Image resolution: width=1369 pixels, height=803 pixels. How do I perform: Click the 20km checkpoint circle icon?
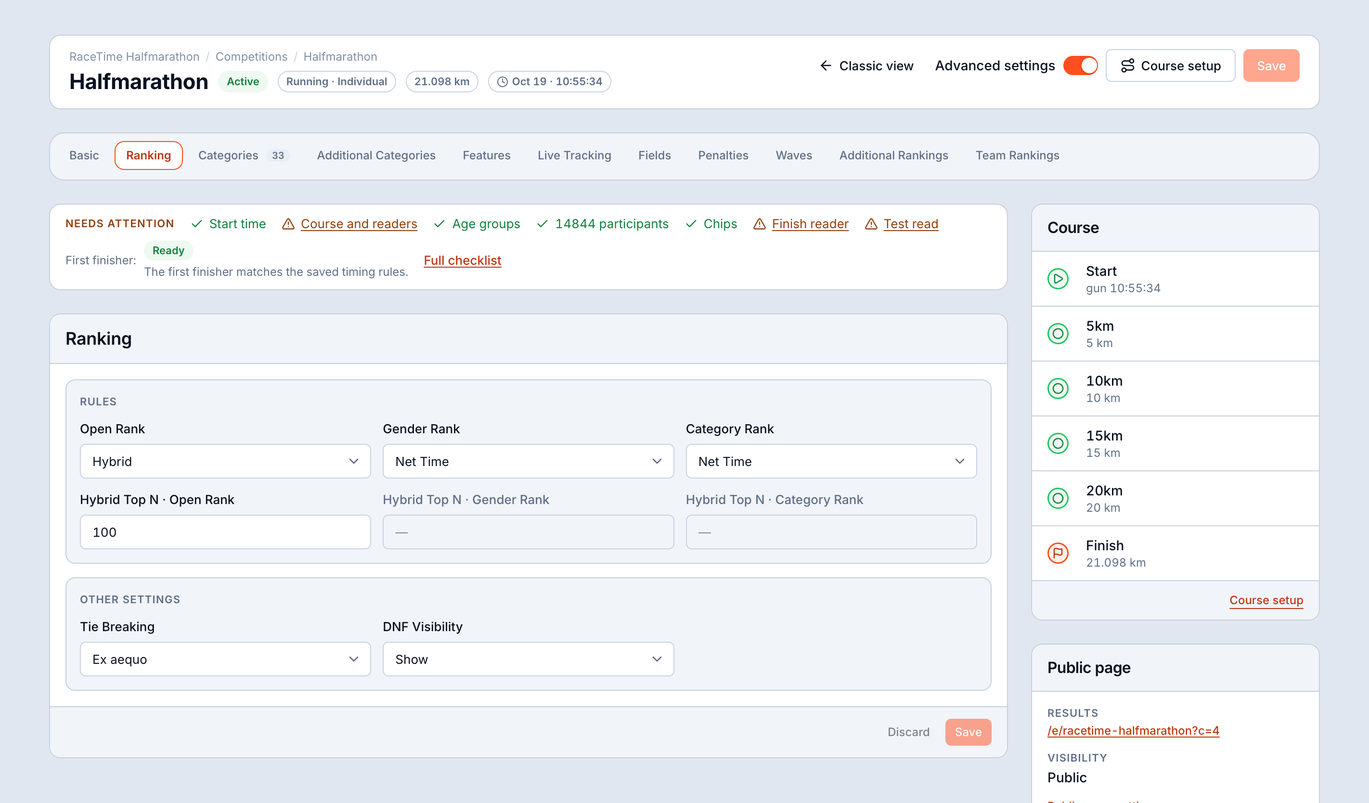point(1058,498)
